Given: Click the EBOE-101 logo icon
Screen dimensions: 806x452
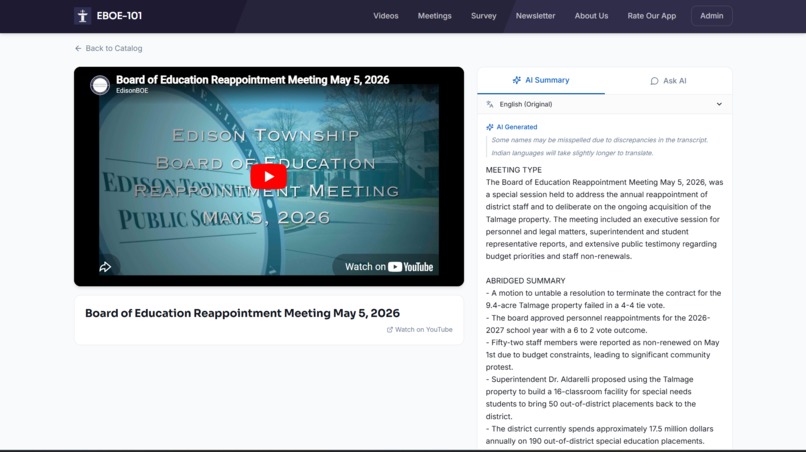Looking at the screenshot, I should [x=82, y=16].
